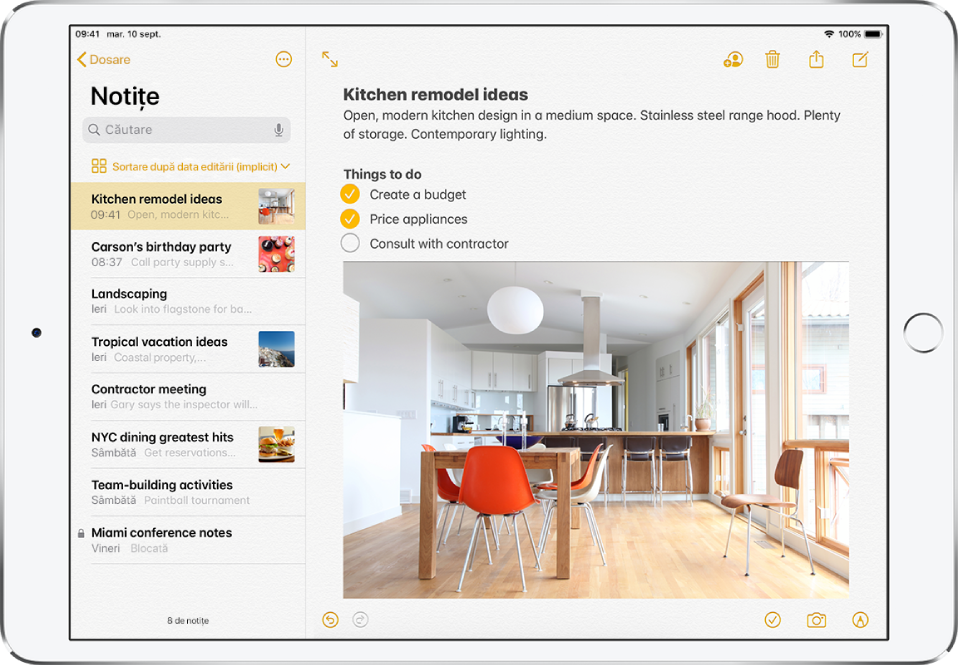Tap note body text about stainless steel
The height and width of the screenshot is (665, 958).
pos(591,125)
